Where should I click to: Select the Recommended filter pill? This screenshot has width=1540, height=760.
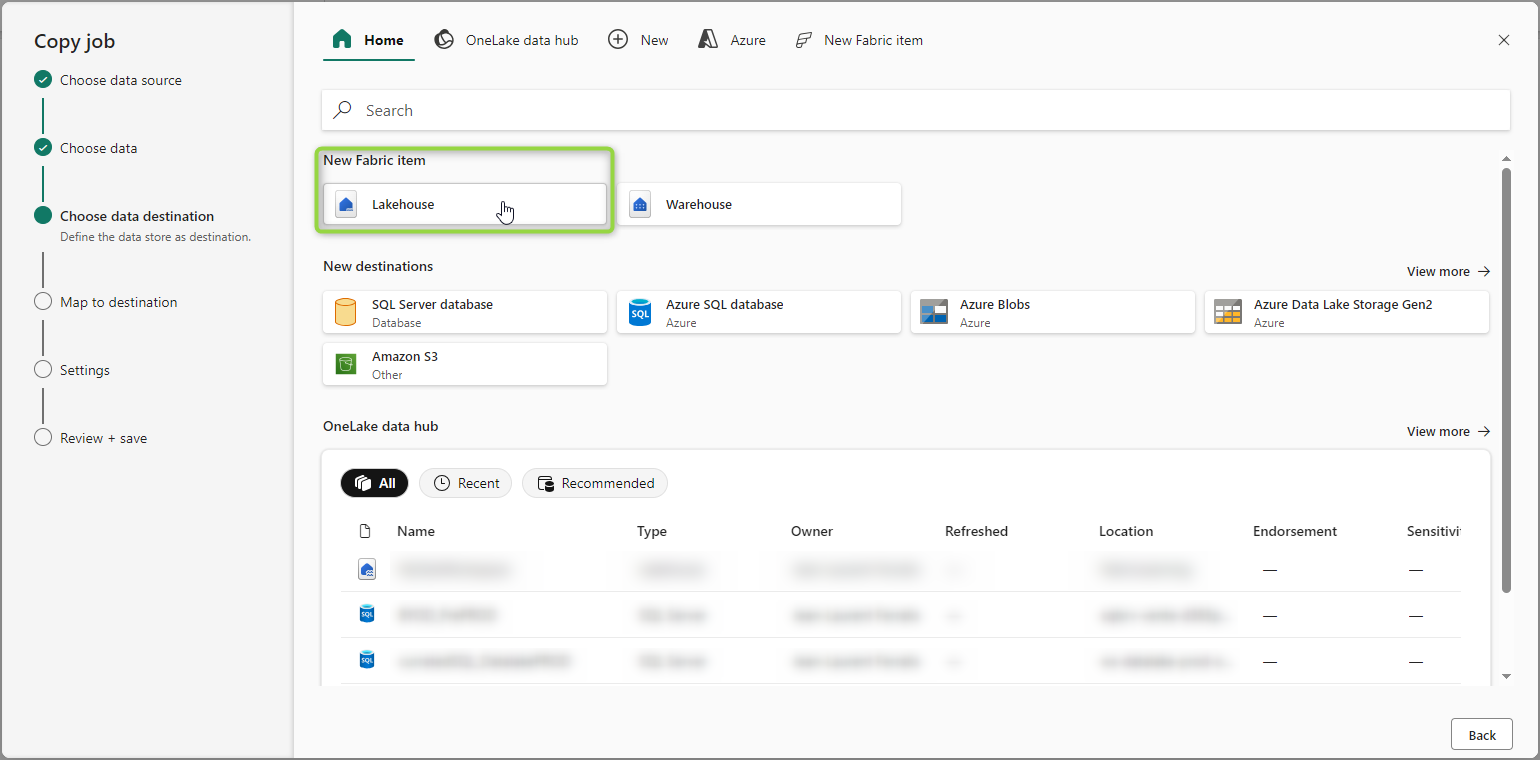[595, 483]
